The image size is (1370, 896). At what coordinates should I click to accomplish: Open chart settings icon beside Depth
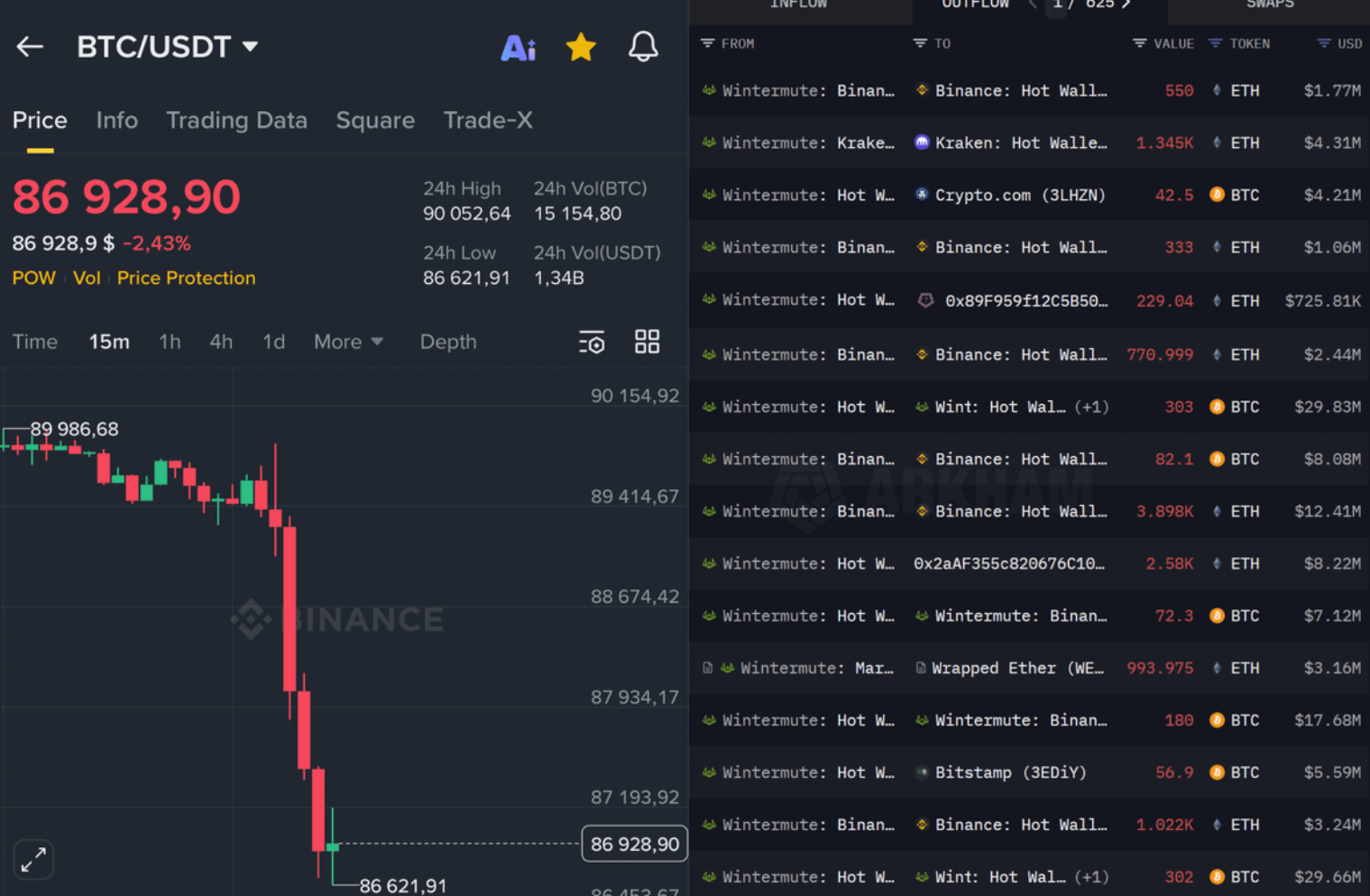pyautogui.click(x=592, y=342)
